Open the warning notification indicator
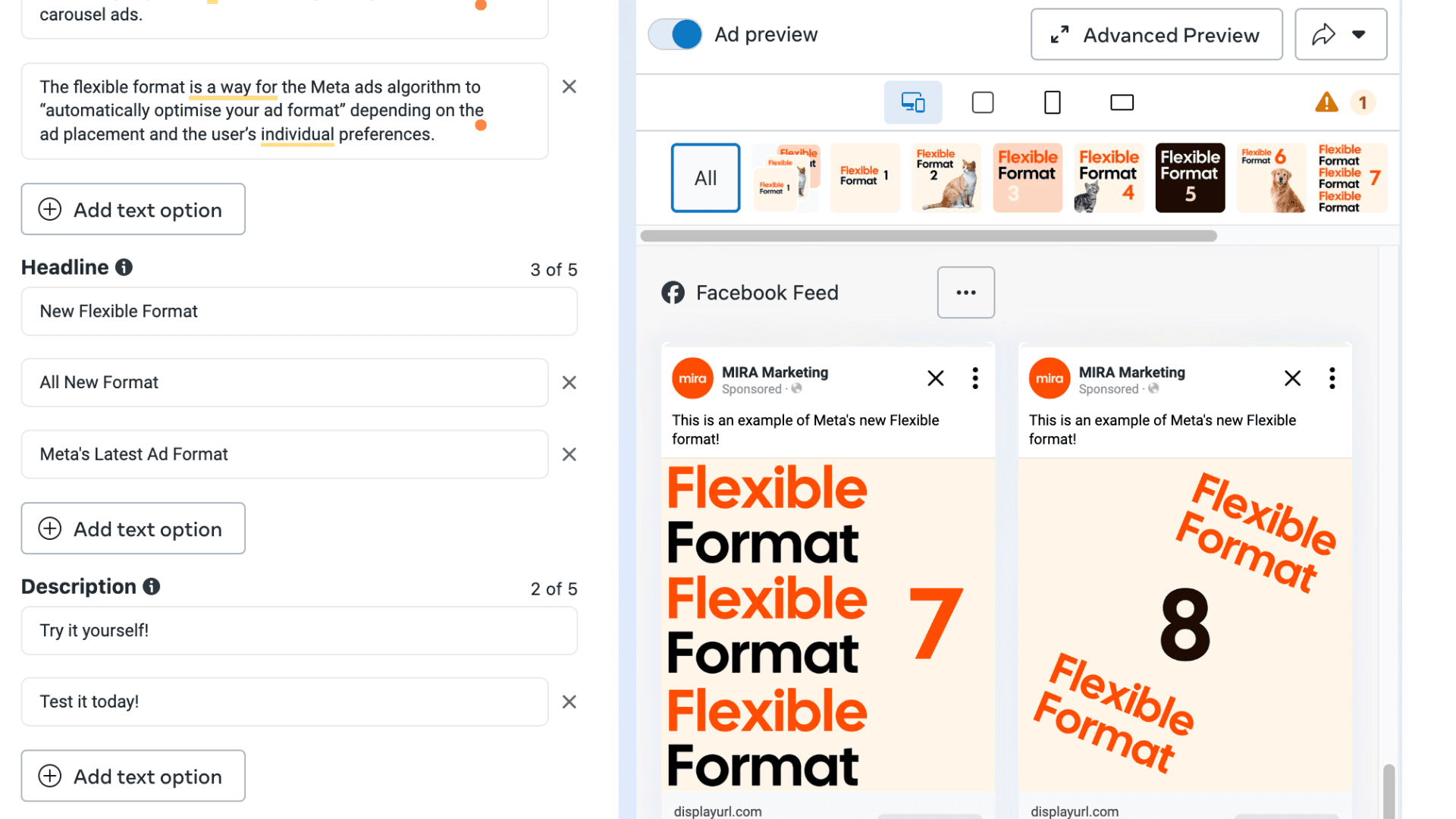 coord(1326,102)
